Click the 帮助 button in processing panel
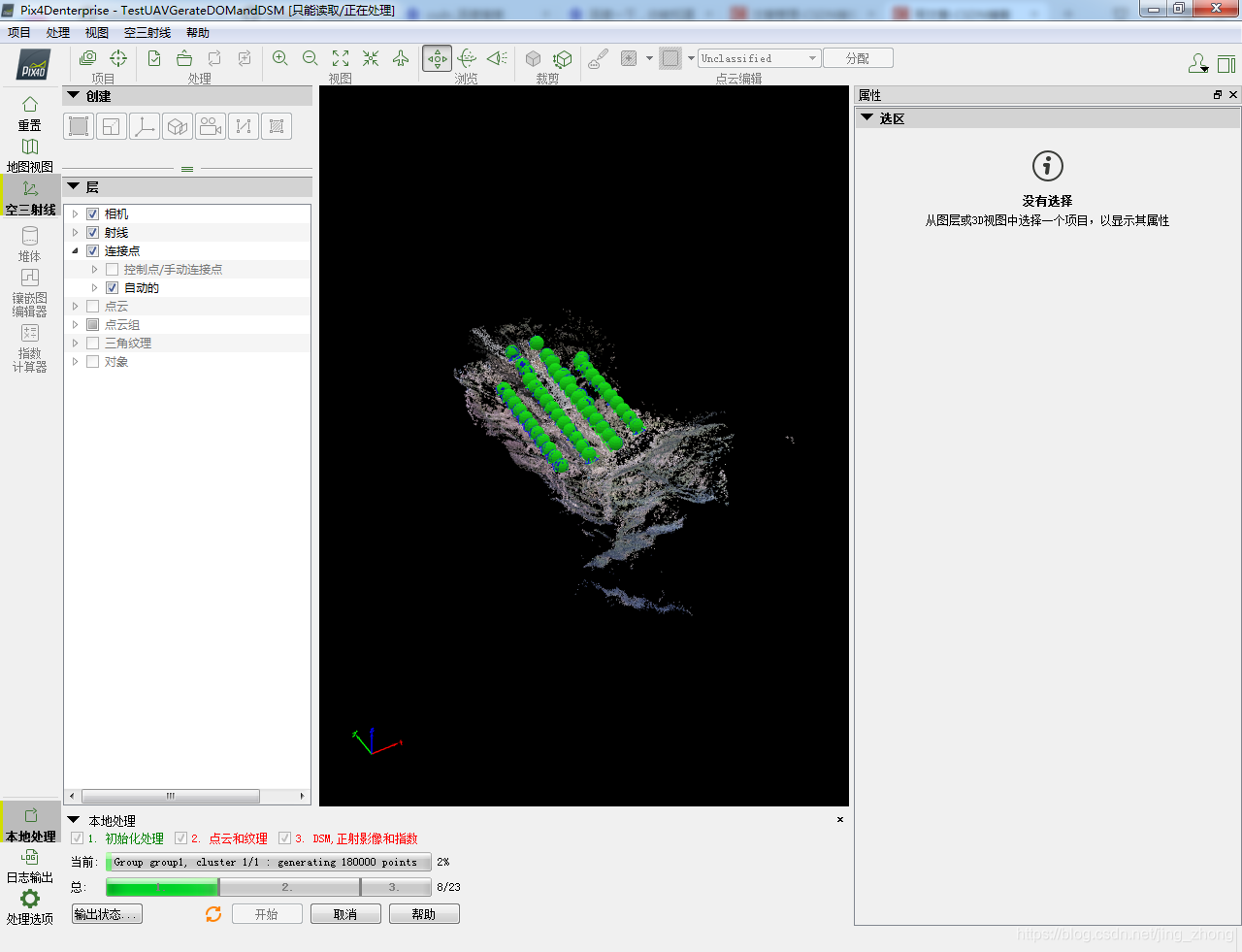 click(424, 914)
